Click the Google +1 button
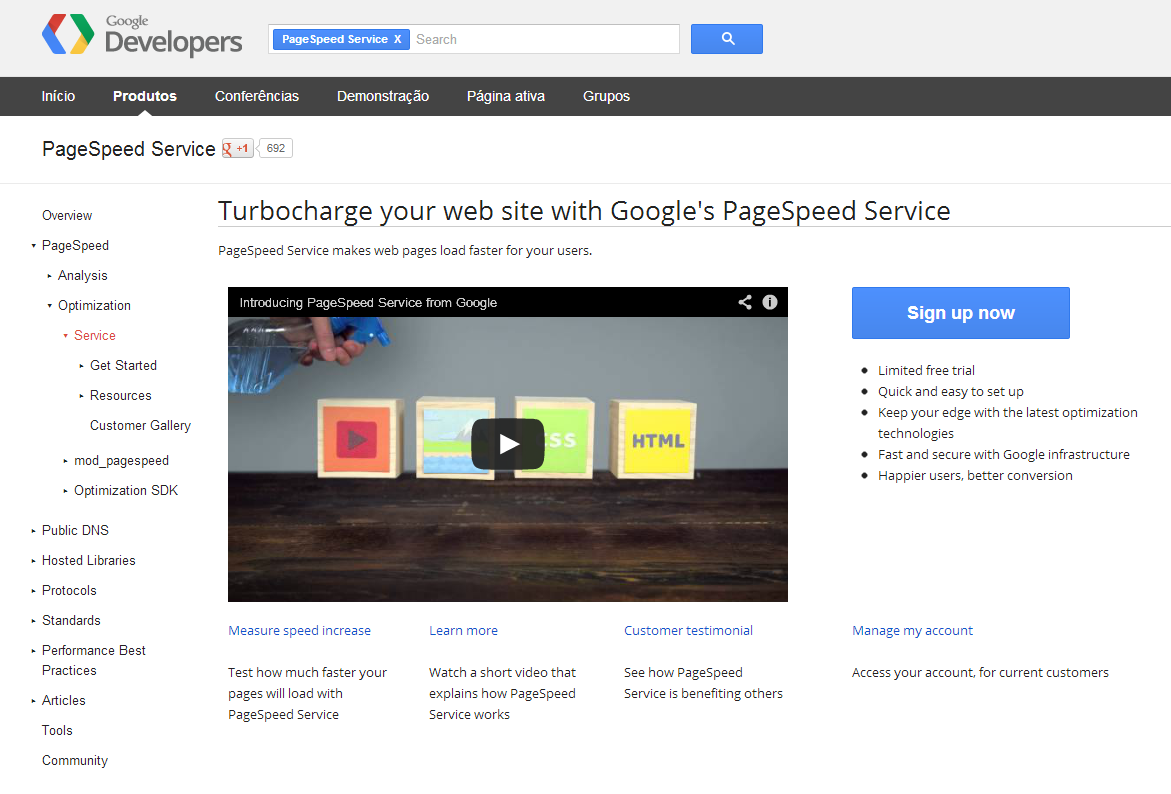 click(x=238, y=149)
